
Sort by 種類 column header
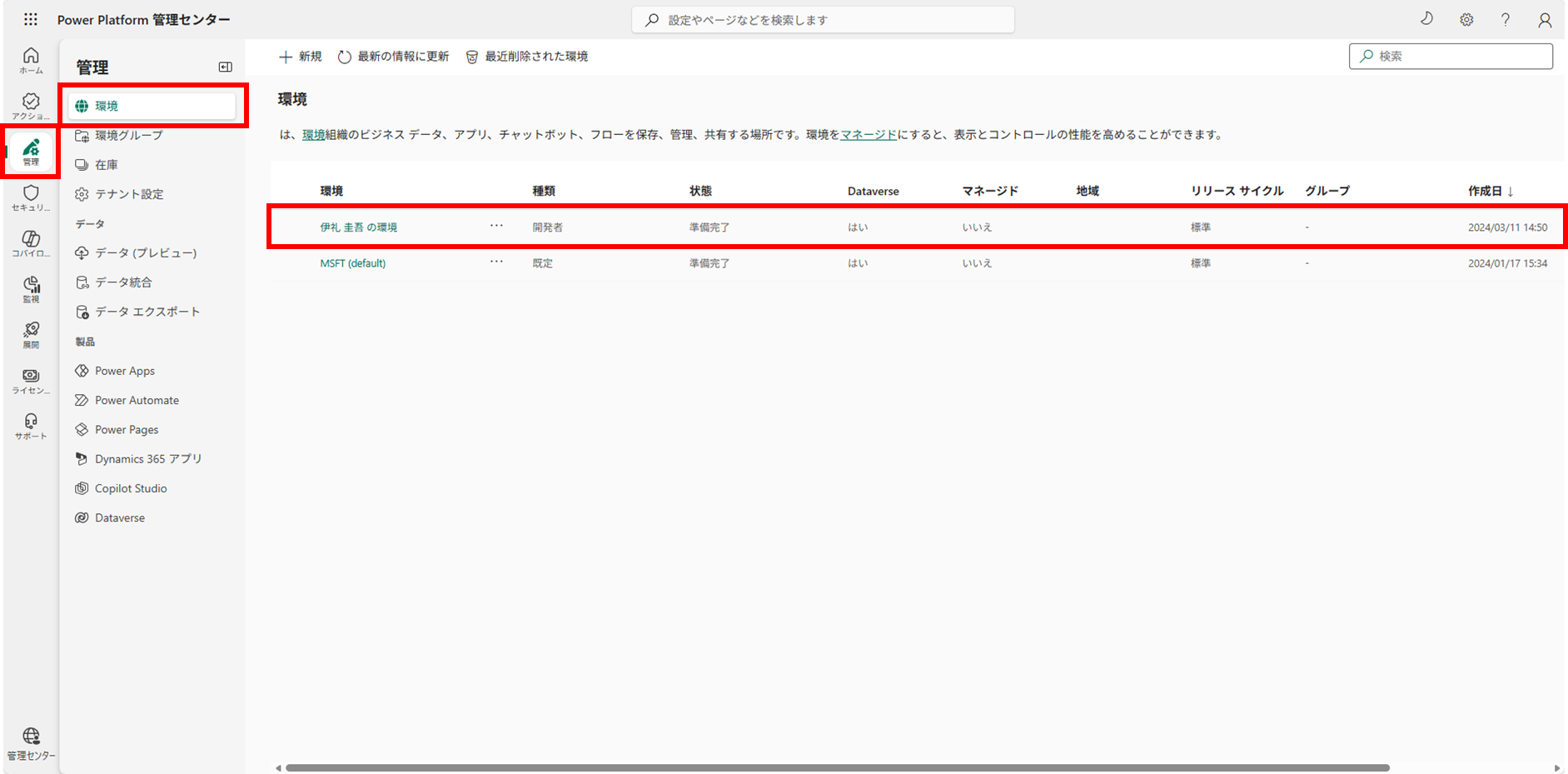(x=544, y=191)
